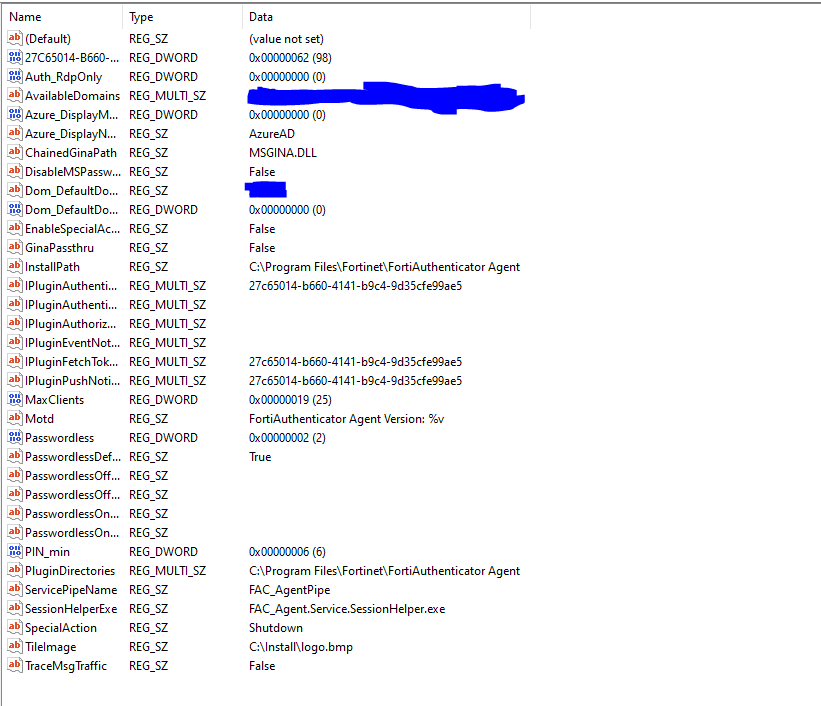Select the "TileImage" value name
Screen dimensions: 821x706
click(x=50, y=647)
